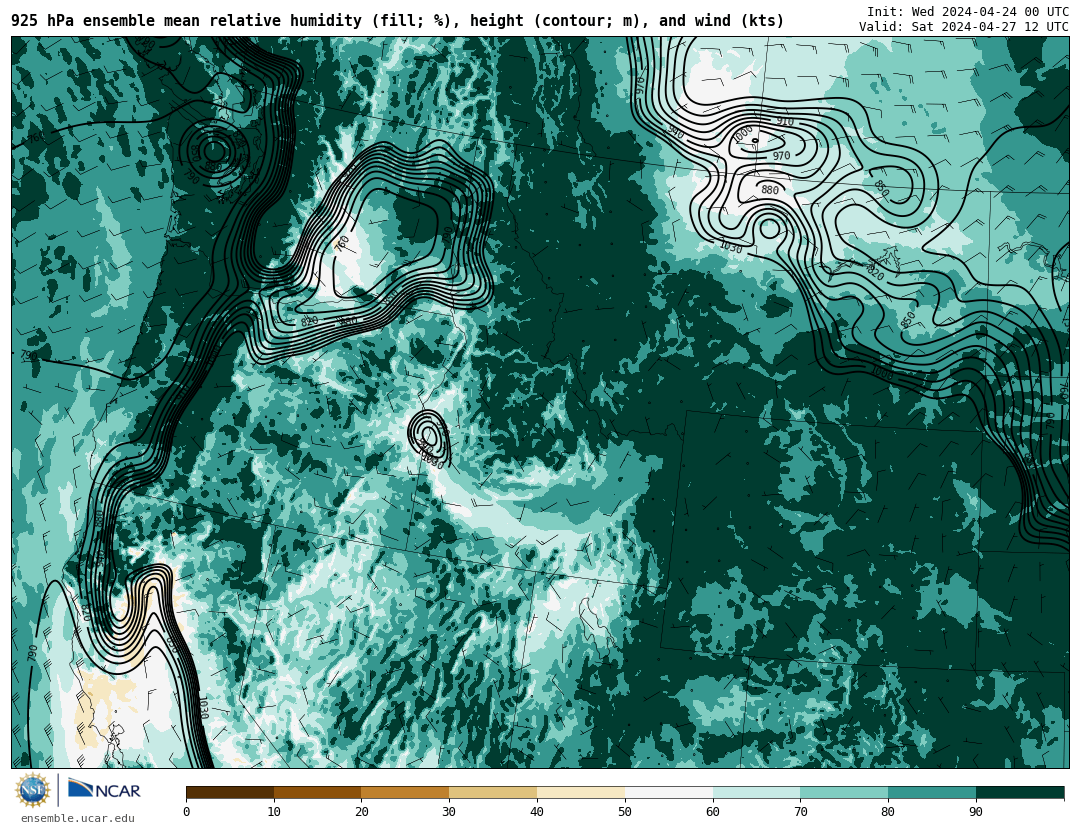Viewport: 1080px width, 831px height.
Task: Pick the 10-20 brown colorbar segment
Action: click(x=318, y=793)
